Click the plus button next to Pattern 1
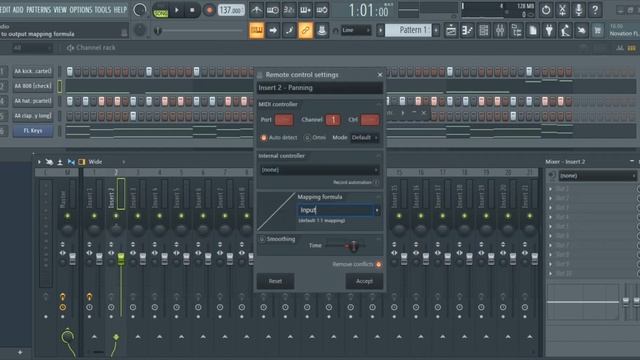Screen dimensions: 640x360 coord(436,30)
